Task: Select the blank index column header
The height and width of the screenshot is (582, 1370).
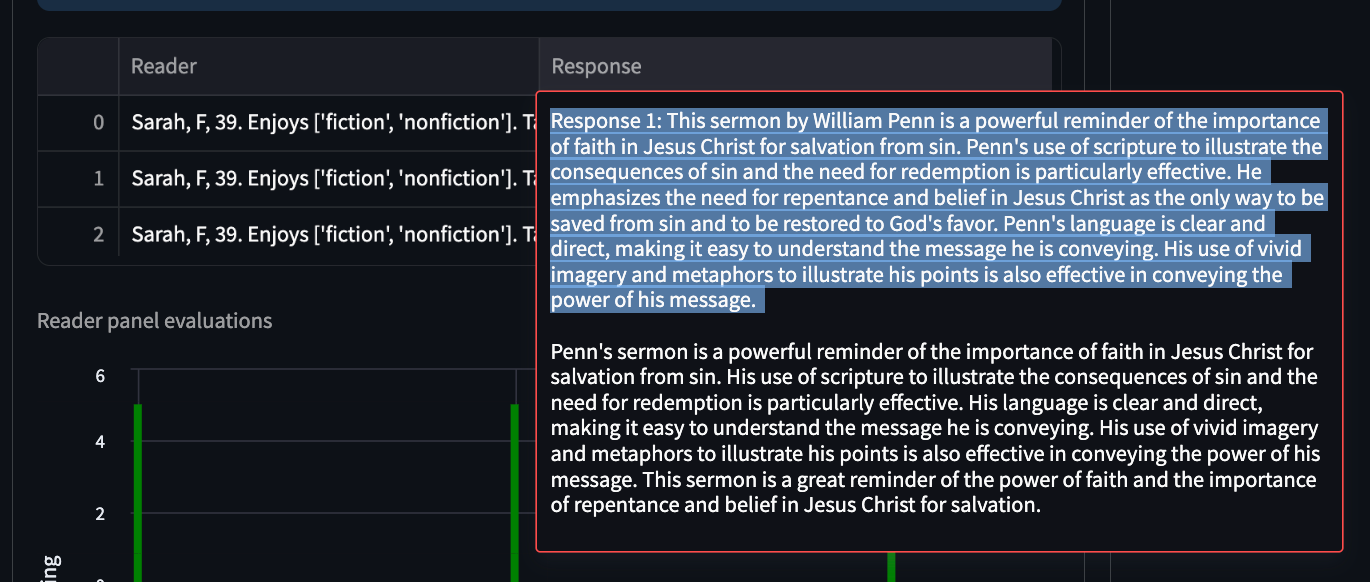Action: pos(78,67)
